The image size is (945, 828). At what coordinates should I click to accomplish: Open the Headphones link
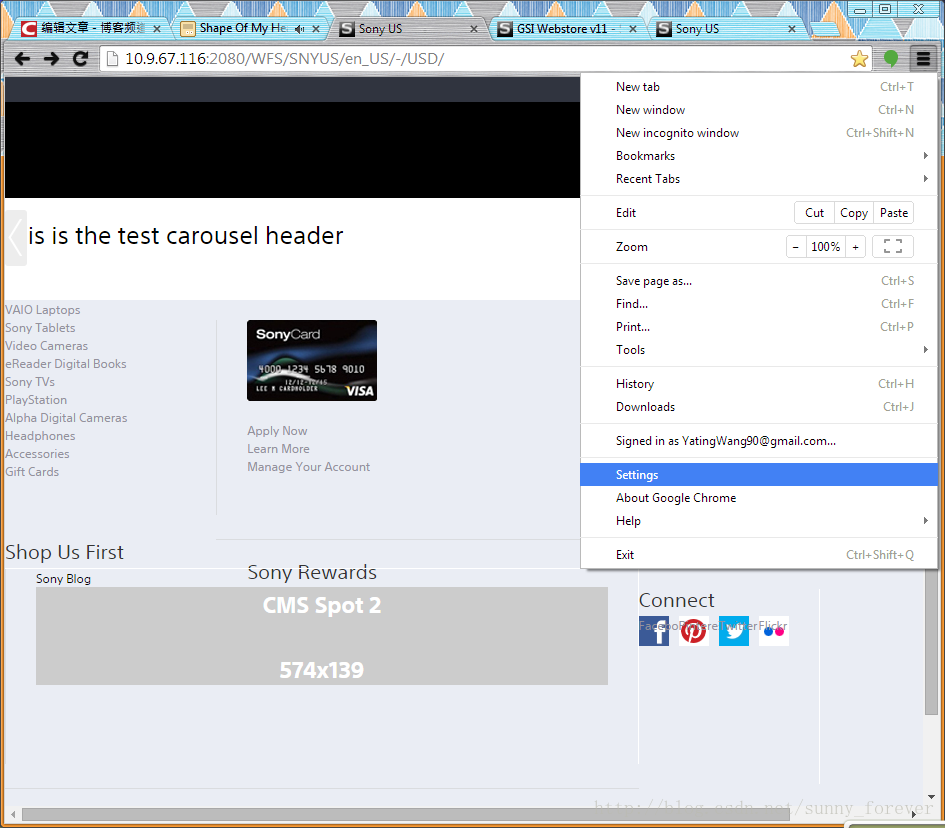(x=40, y=436)
